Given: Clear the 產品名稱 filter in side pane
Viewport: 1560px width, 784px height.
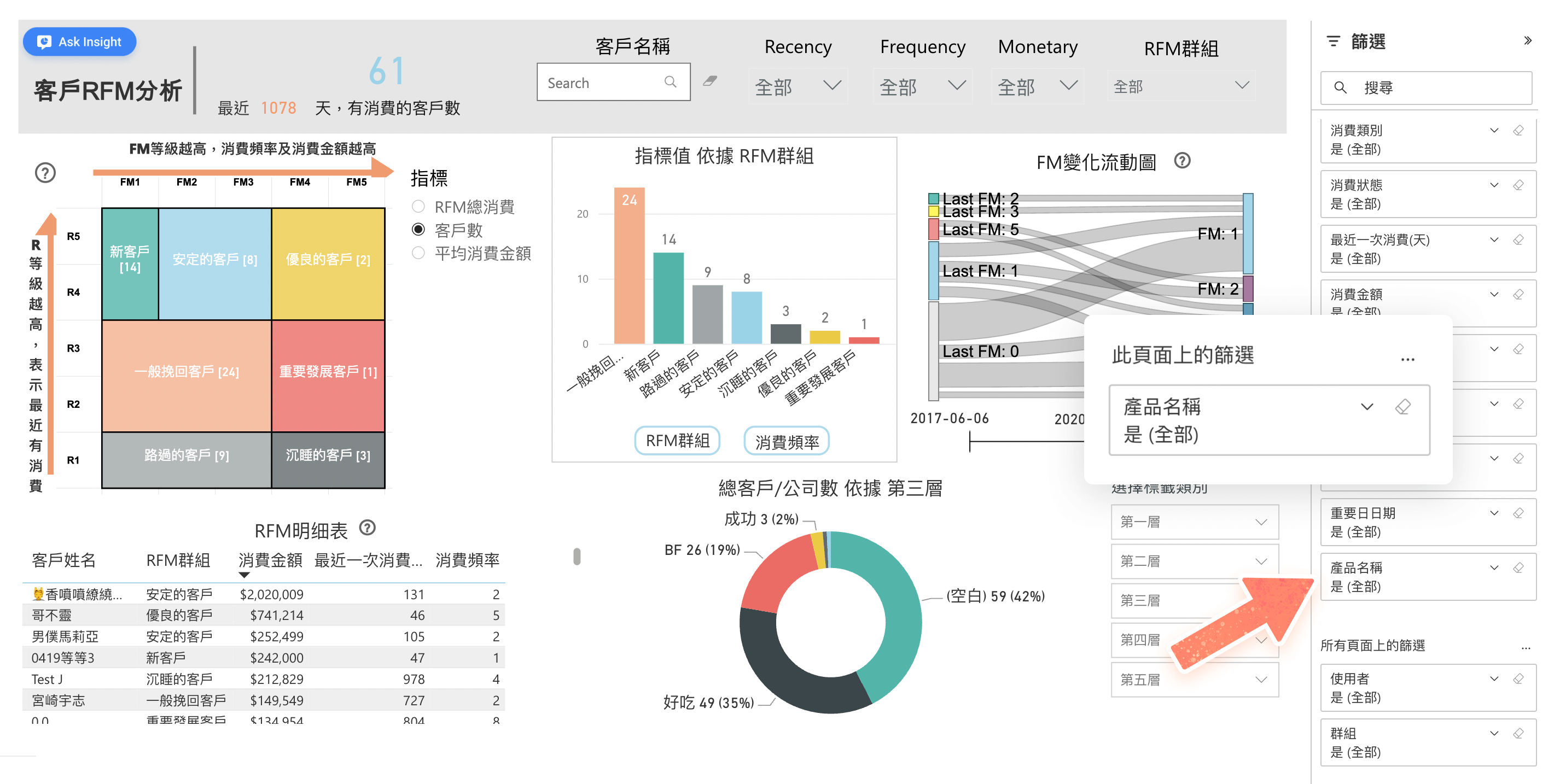Looking at the screenshot, I should click(1518, 567).
